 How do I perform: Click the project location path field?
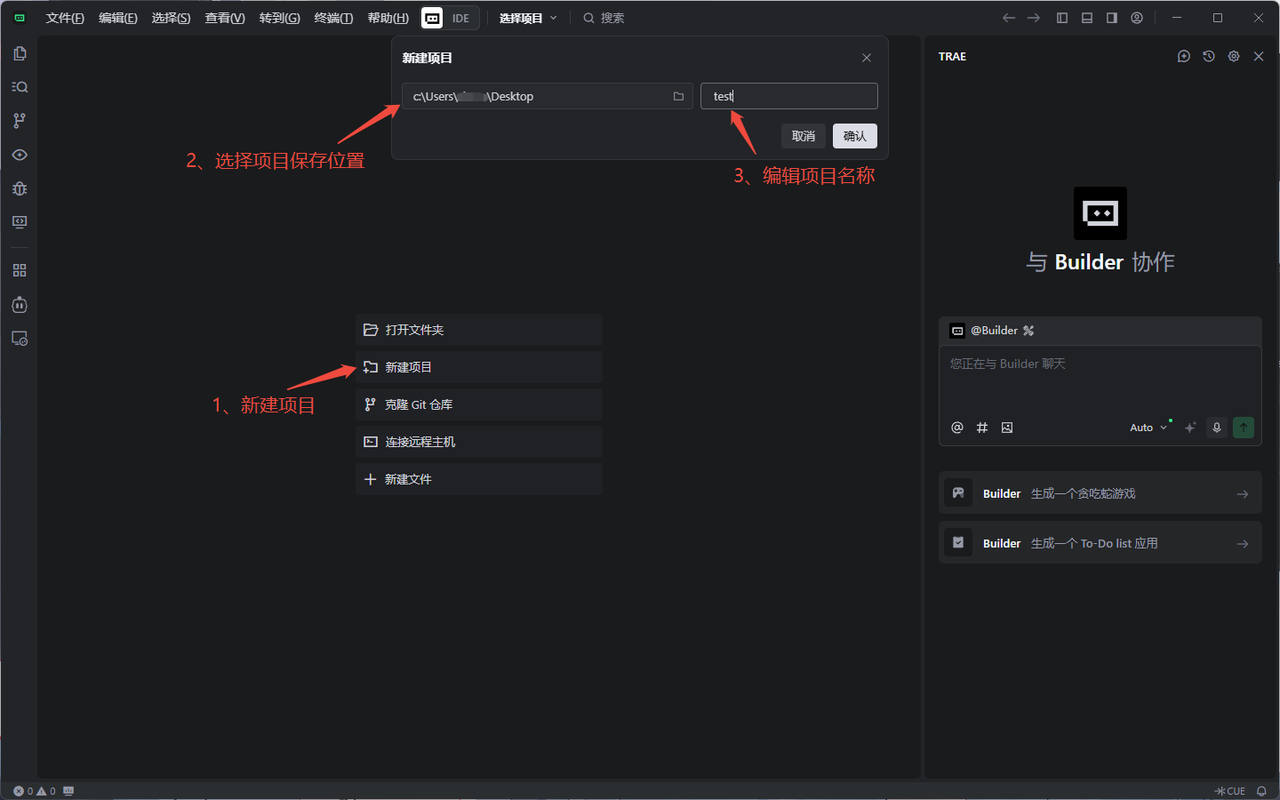(547, 96)
